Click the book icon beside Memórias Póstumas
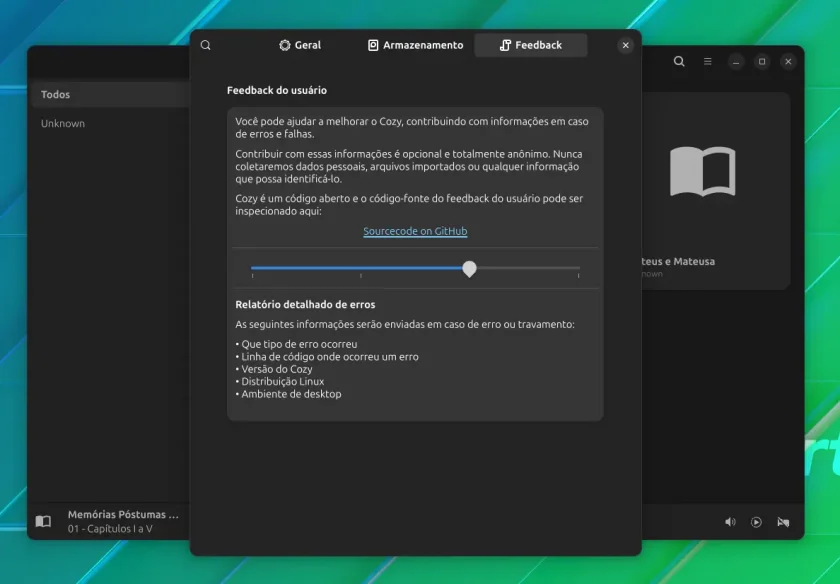840x584 pixels. tap(43, 521)
